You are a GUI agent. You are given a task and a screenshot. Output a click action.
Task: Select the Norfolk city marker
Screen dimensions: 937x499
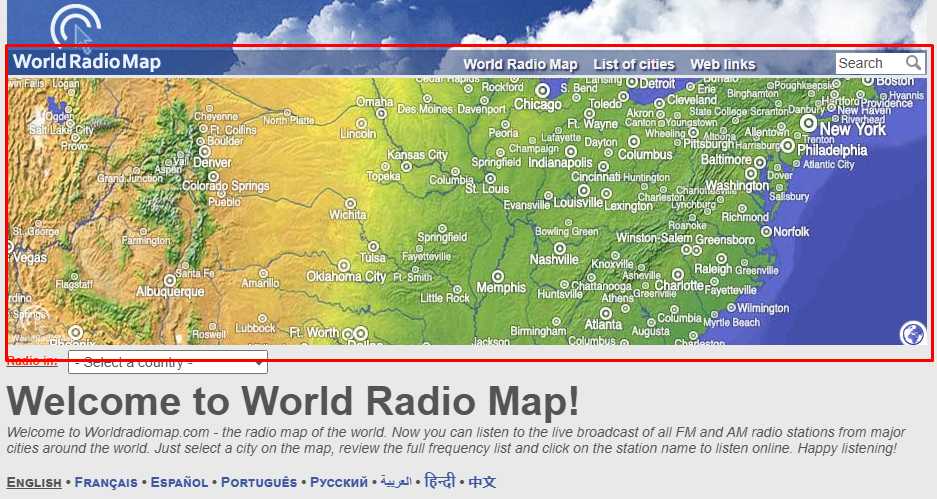point(766,231)
